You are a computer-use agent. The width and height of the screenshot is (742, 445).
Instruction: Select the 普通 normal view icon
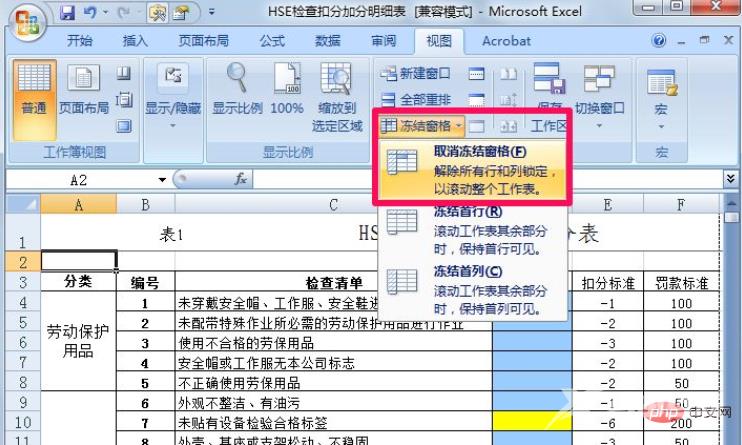point(34,93)
